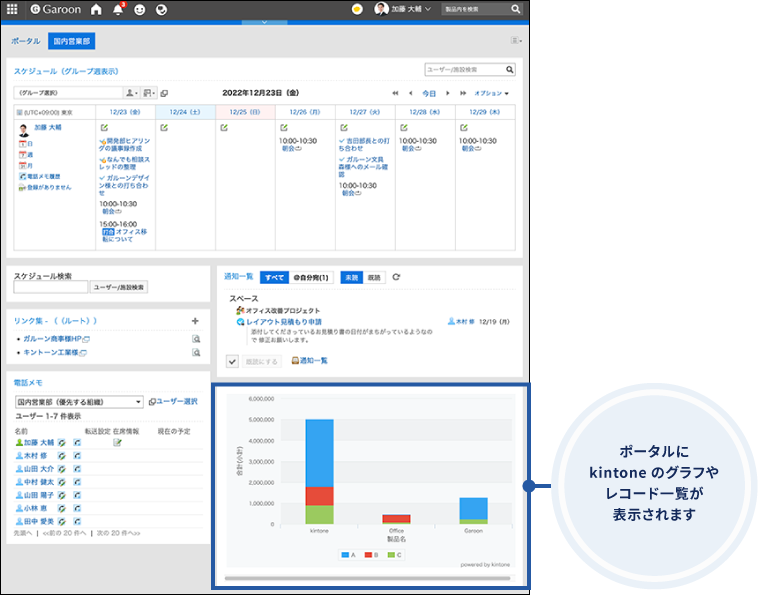Screen dimensions: 758x595
Task: Click the Office red bar segment
Action: tap(396, 518)
